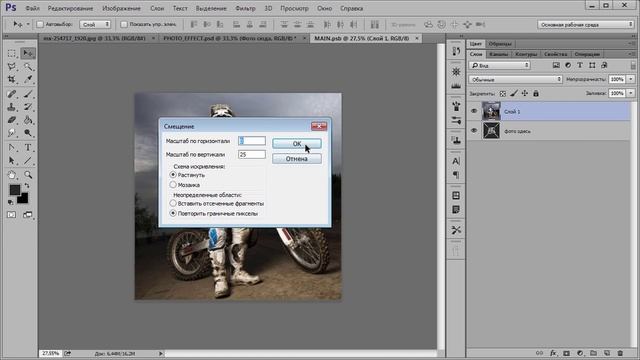Switch to the Контуры tab
The image size is (640, 360).
[526, 54]
